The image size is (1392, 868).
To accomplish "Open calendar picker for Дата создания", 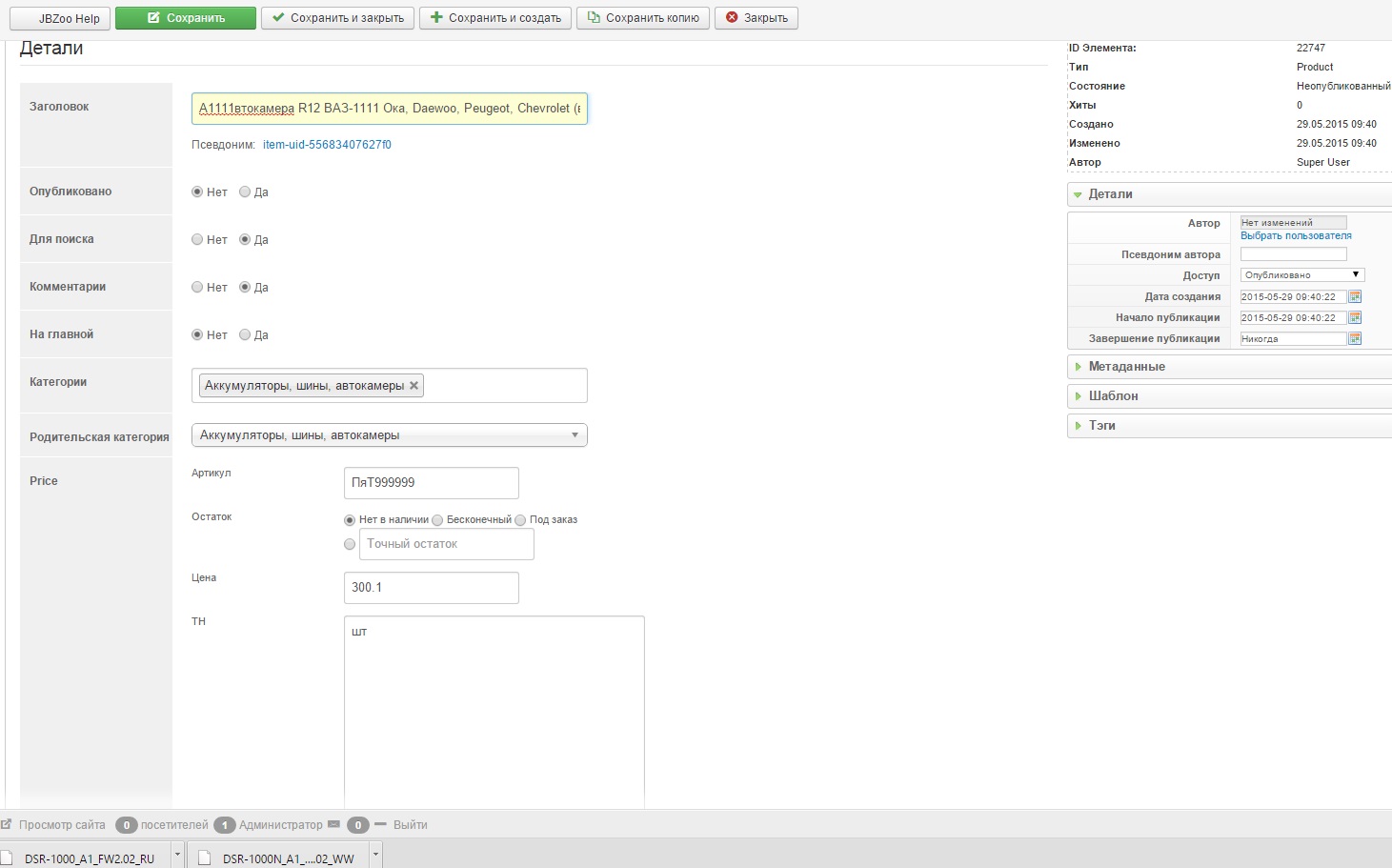I will (1355, 297).
